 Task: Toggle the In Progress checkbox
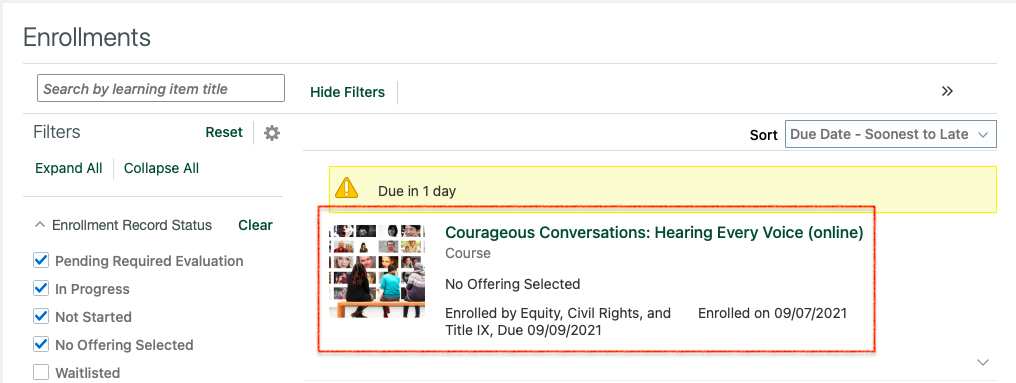click(x=41, y=288)
